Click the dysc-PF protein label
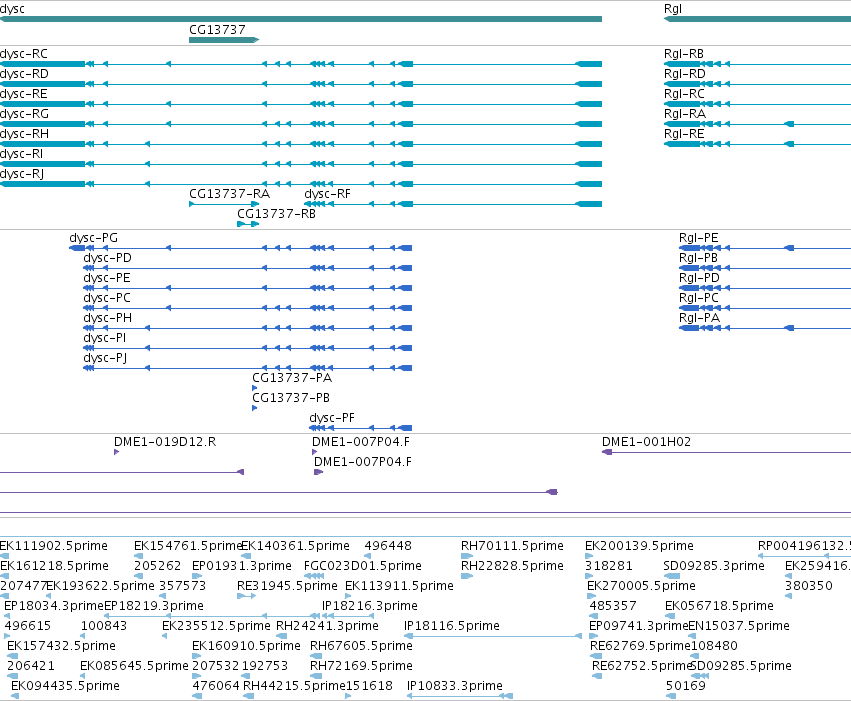Image resolution: width=851 pixels, height=701 pixels. 332,418
